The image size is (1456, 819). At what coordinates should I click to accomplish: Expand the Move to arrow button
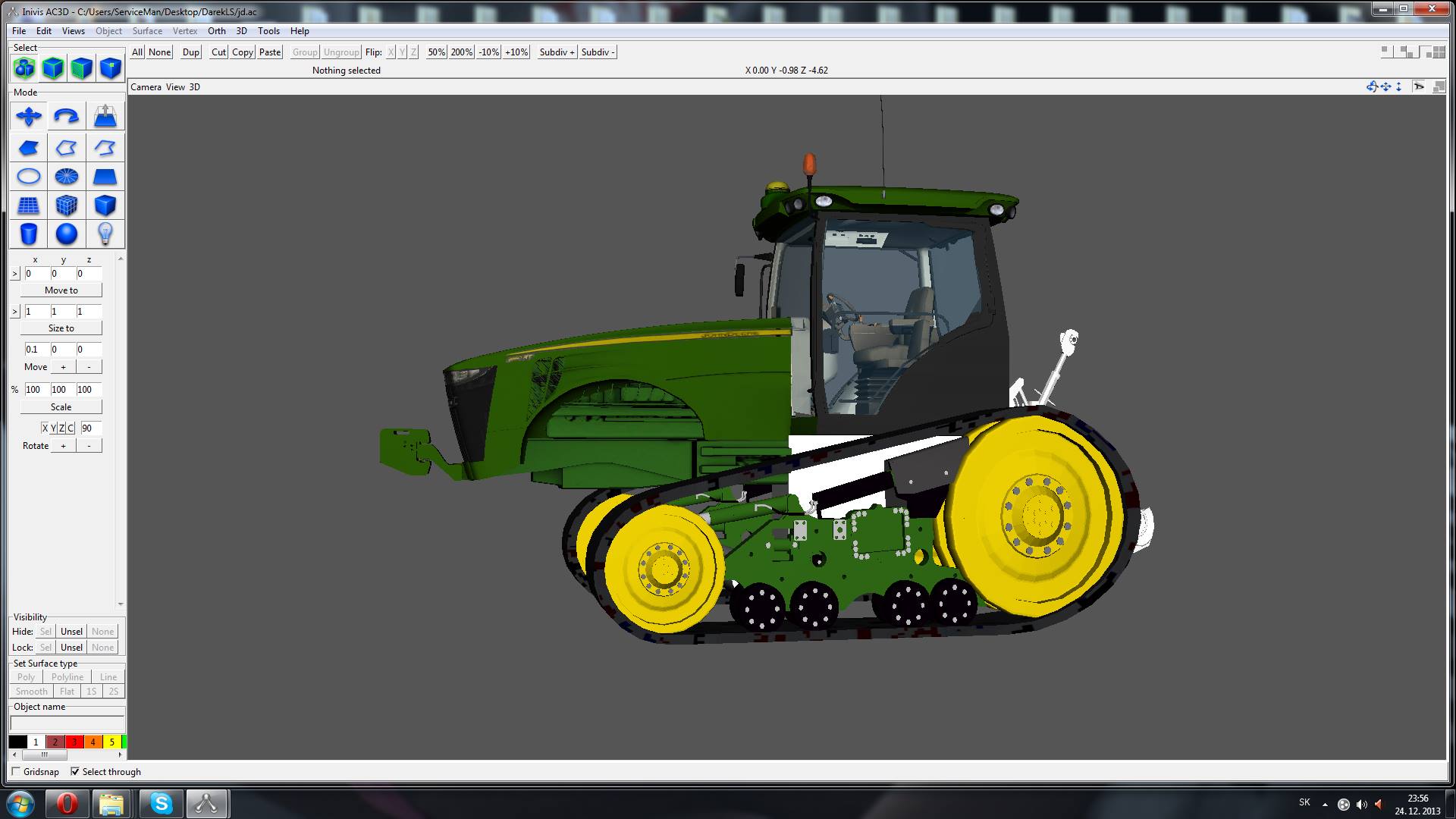tap(15, 273)
